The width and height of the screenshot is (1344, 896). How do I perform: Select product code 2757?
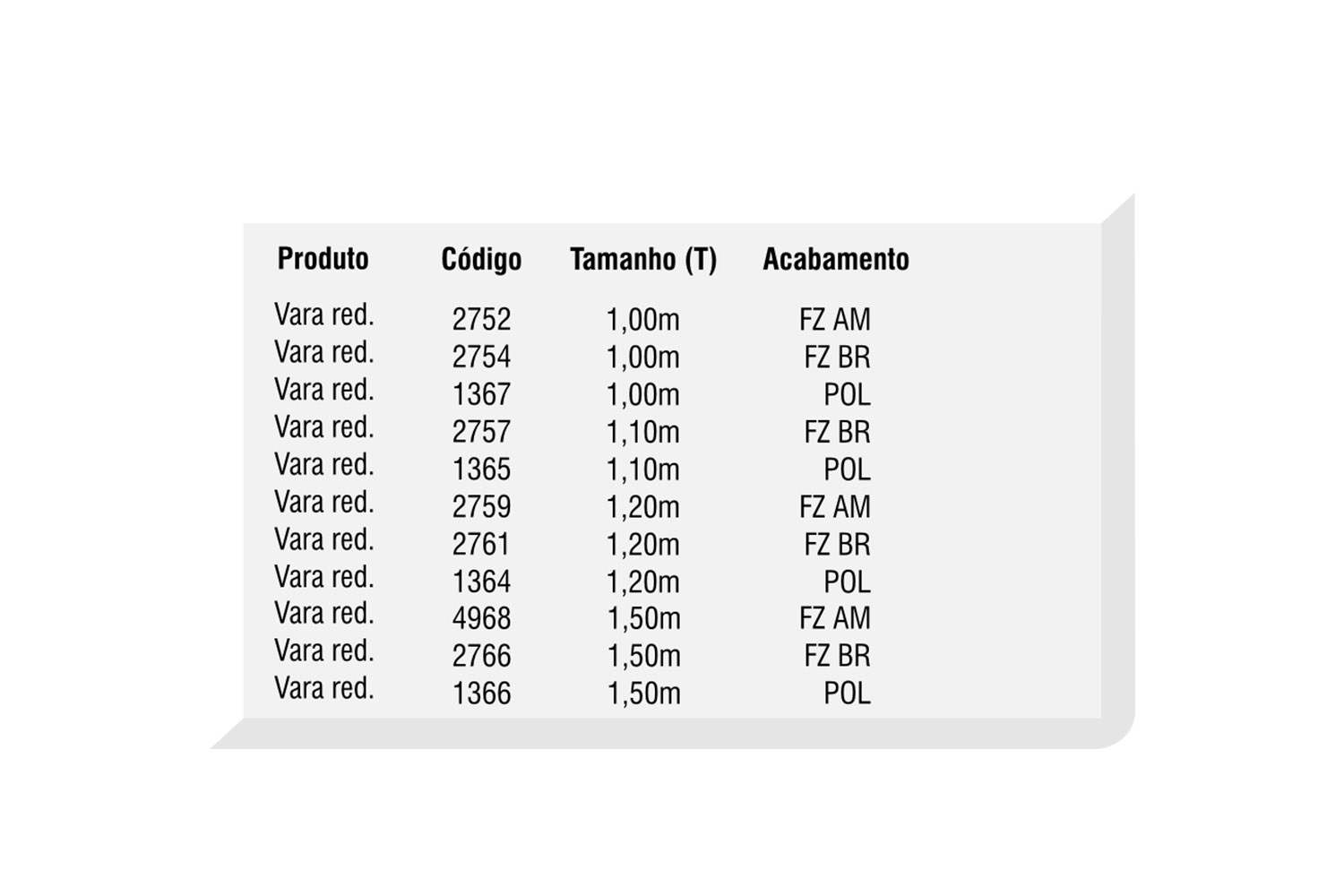481,432
